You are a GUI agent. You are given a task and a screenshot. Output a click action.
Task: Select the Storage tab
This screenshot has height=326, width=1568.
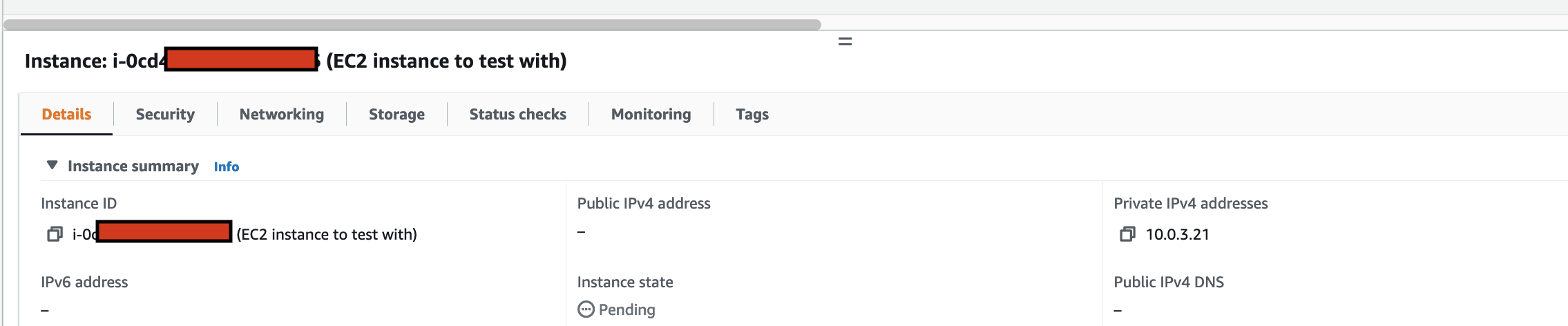(x=396, y=114)
